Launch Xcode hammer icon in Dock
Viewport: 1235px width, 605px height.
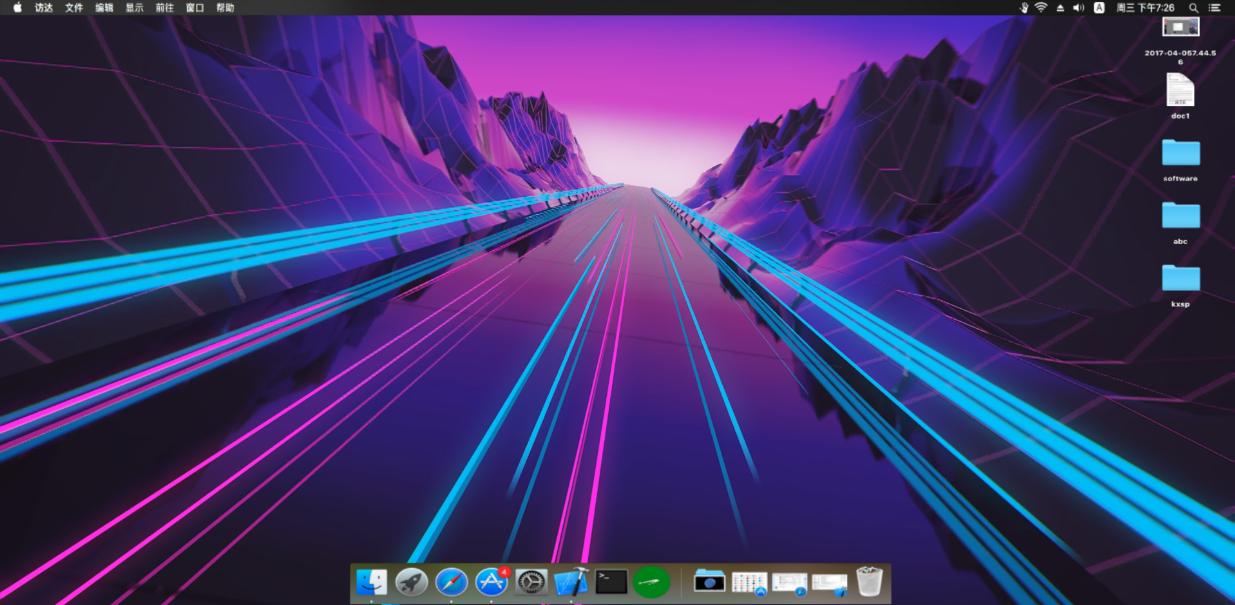[571, 581]
